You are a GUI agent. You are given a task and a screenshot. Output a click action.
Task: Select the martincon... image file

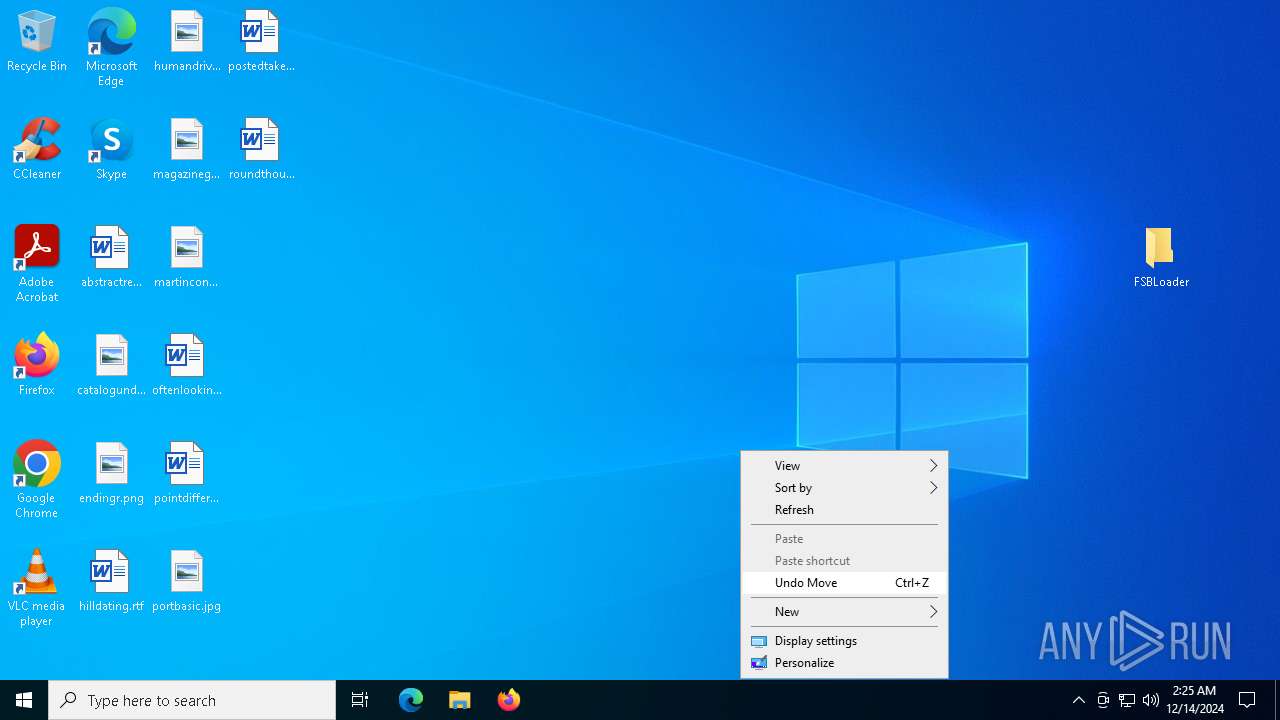[x=187, y=258]
